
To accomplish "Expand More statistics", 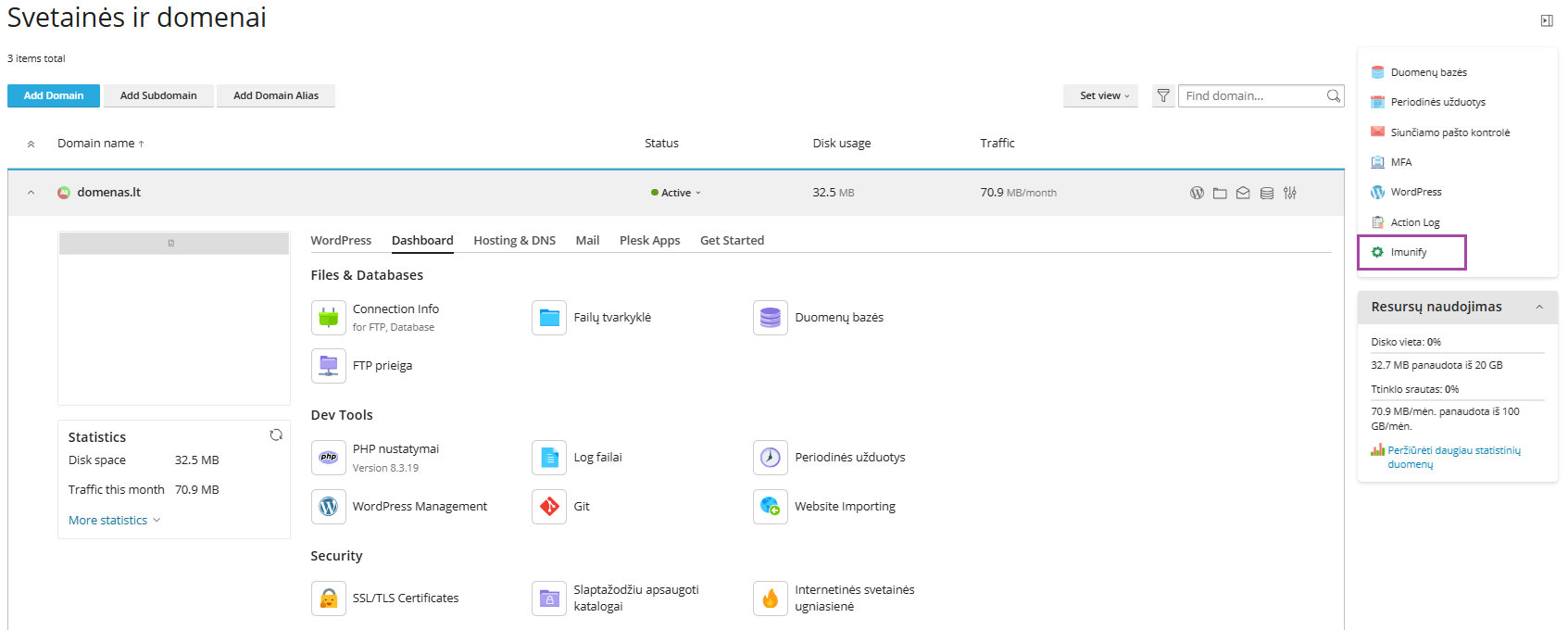I will point(115,520).
